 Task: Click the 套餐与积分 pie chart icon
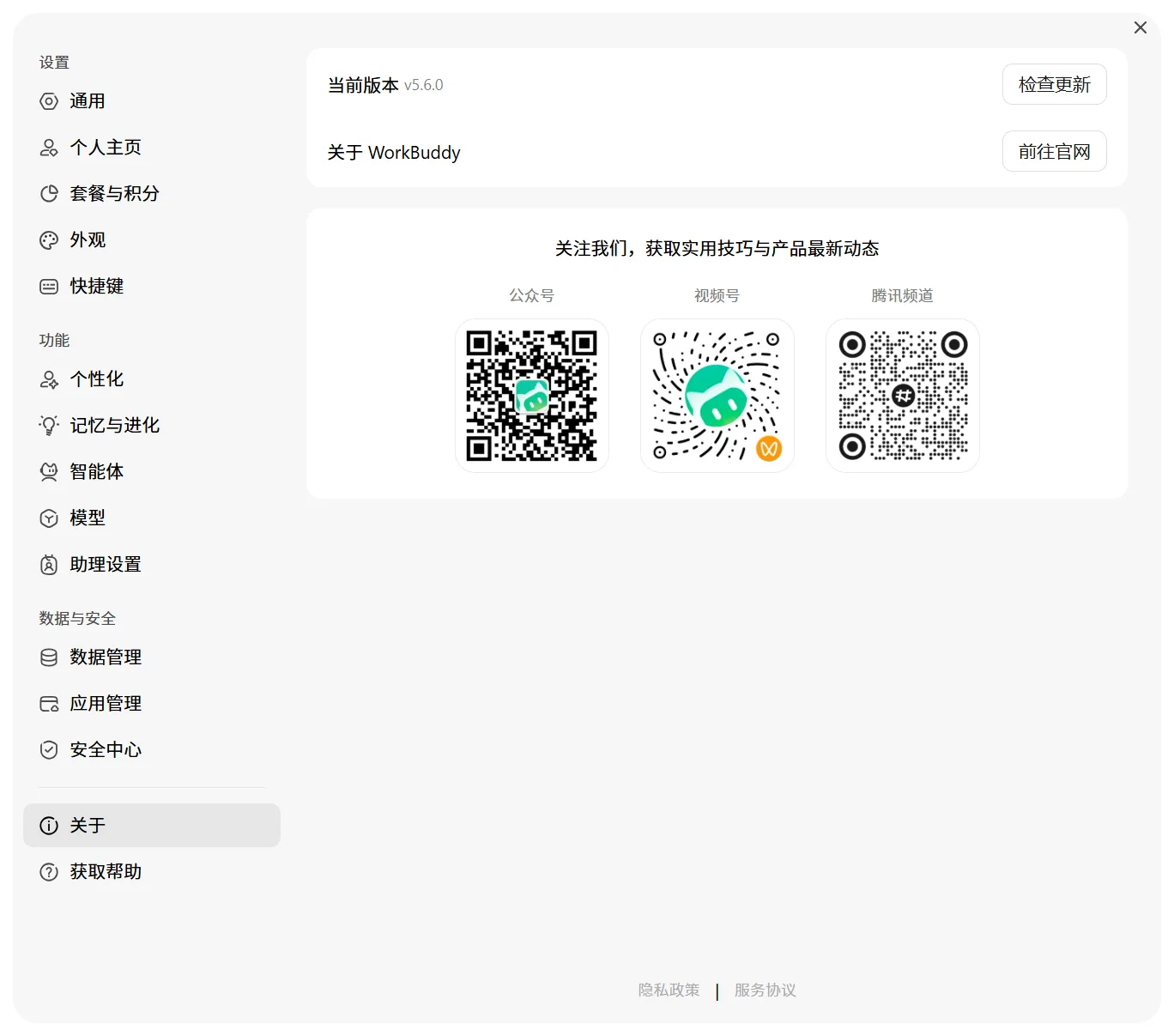49,194
